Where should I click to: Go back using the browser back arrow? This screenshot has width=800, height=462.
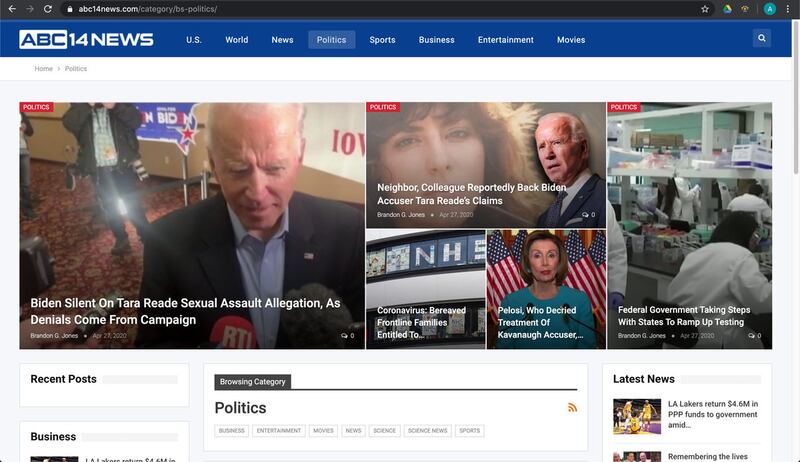12,9
